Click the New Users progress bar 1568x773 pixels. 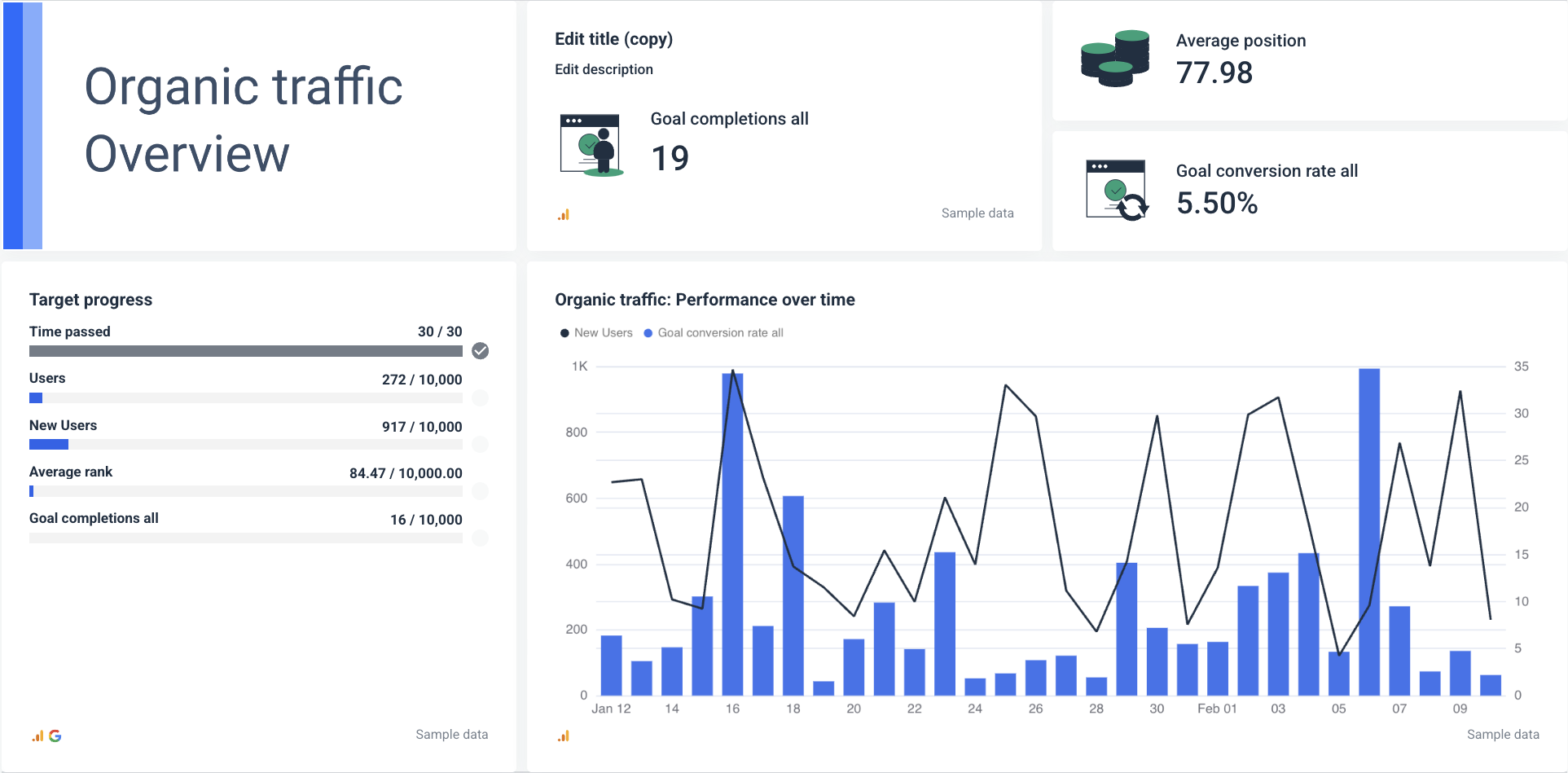tap(246, 445)
